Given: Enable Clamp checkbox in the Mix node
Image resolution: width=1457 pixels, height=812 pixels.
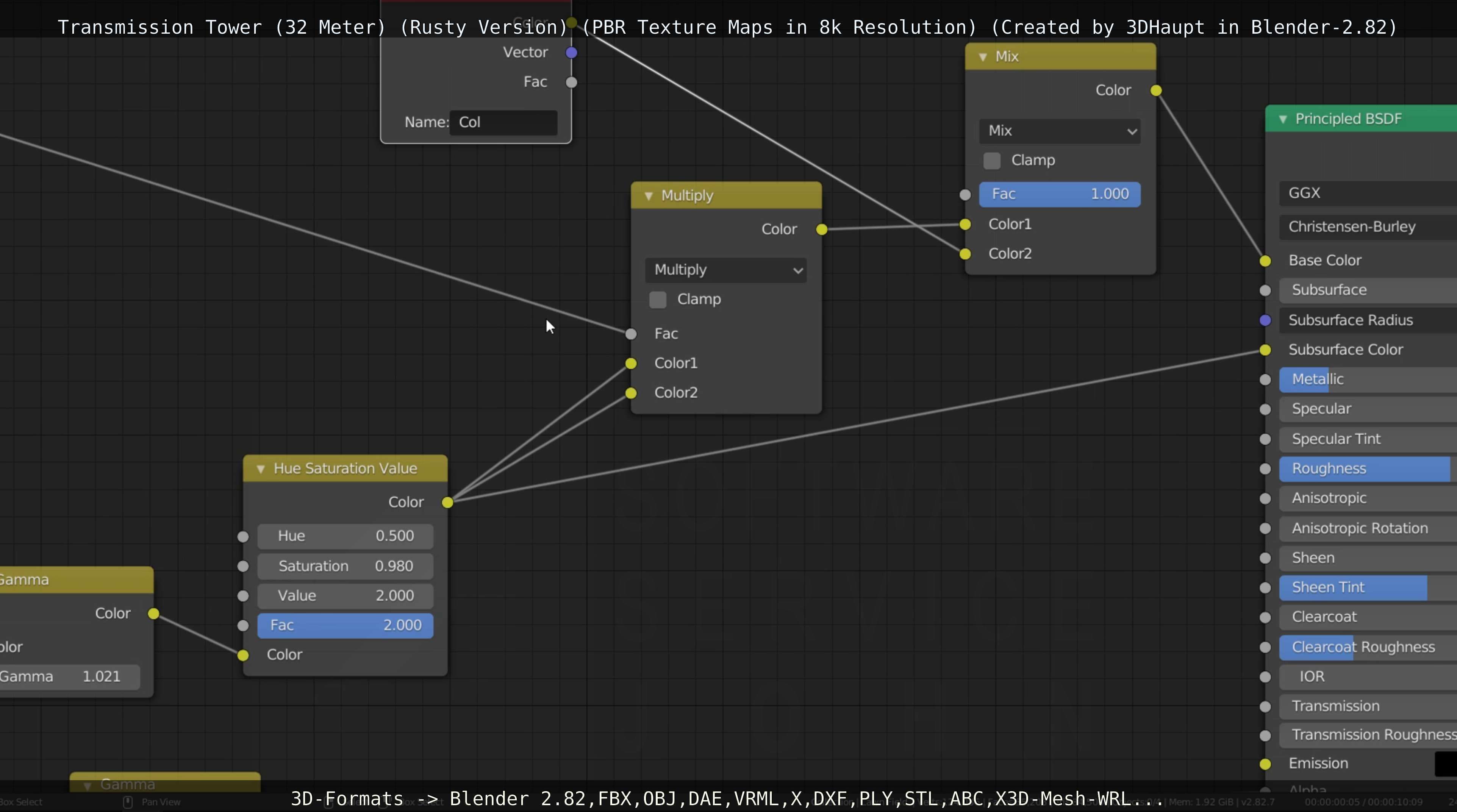Looking at the screenshot, I should click(x=991, y=161).
